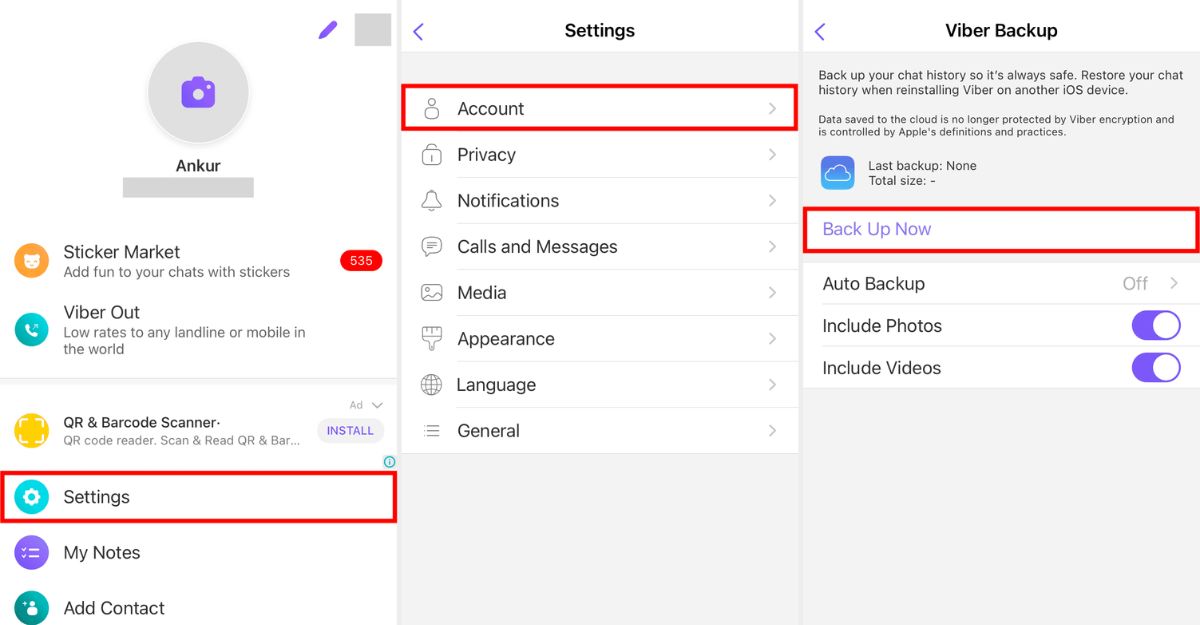The width and height of the screenshot is (1200, 625).
Task: Tap the camera profile photo placeholder
Action: [198, 93]
